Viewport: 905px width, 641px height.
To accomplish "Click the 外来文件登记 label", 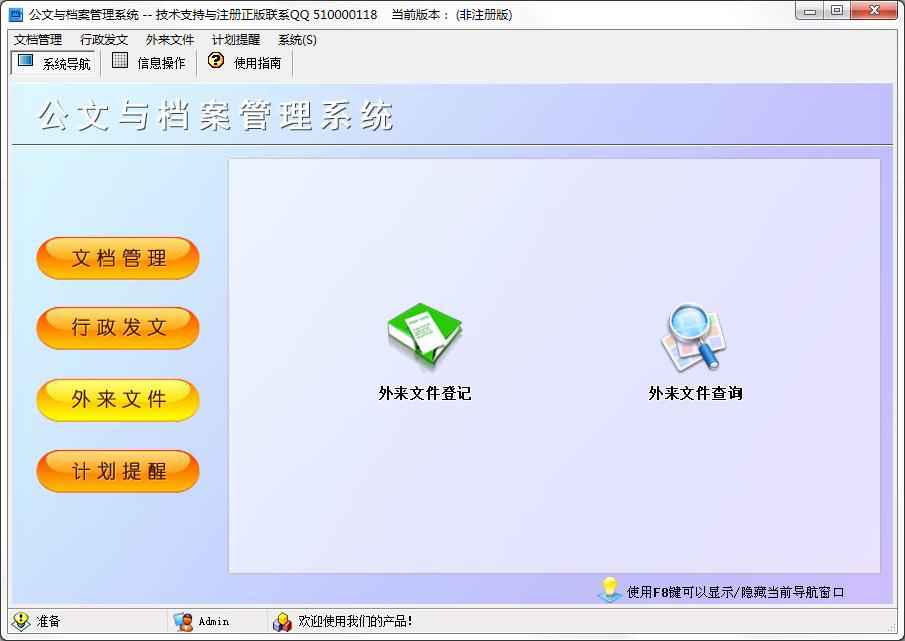I will tap(425, 393).
